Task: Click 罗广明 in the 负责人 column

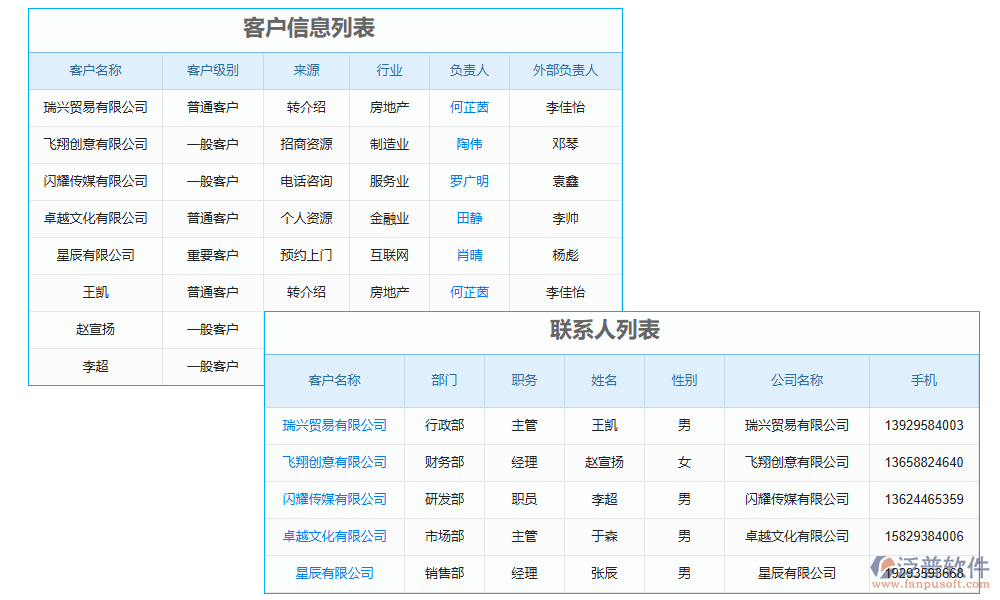Action: coord(470,181)
